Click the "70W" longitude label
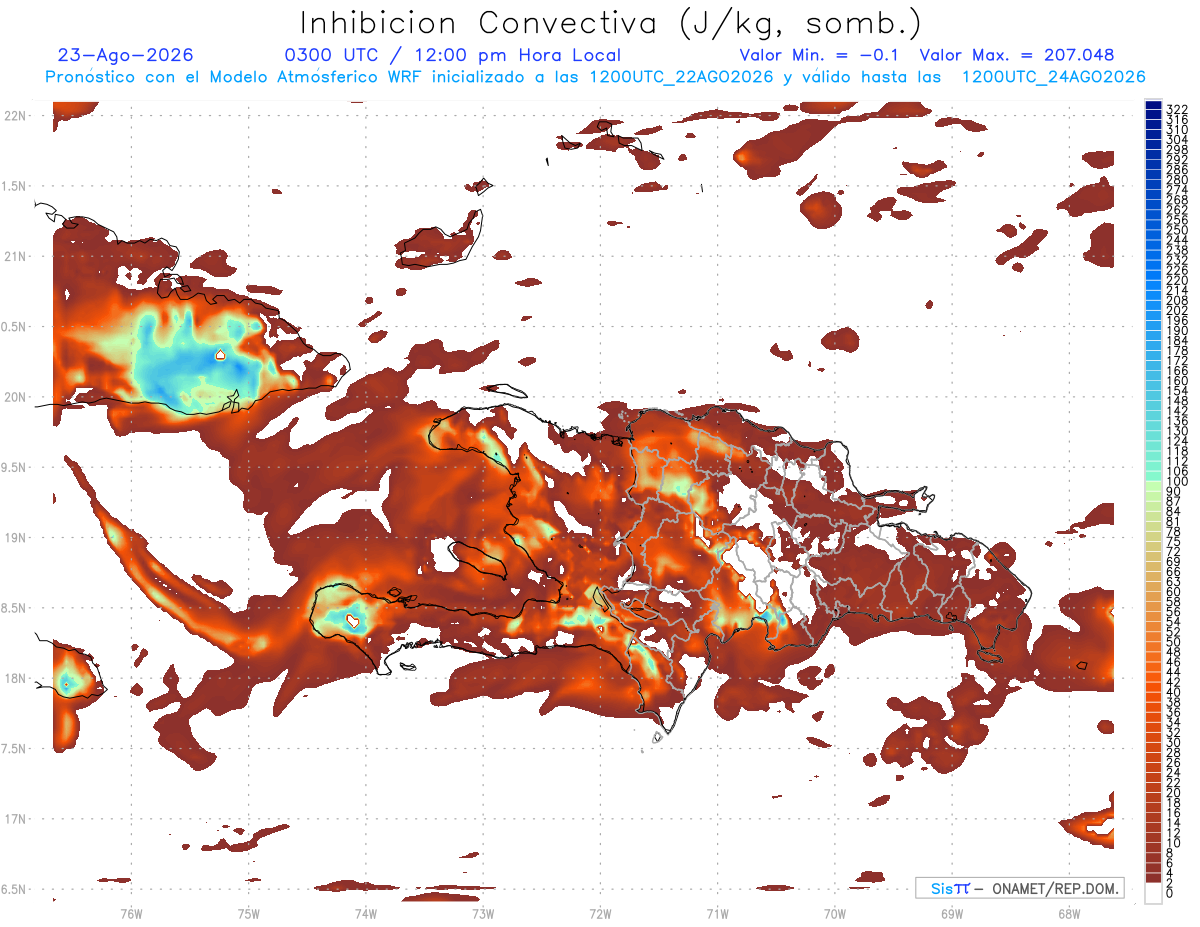 pos(835,914)
